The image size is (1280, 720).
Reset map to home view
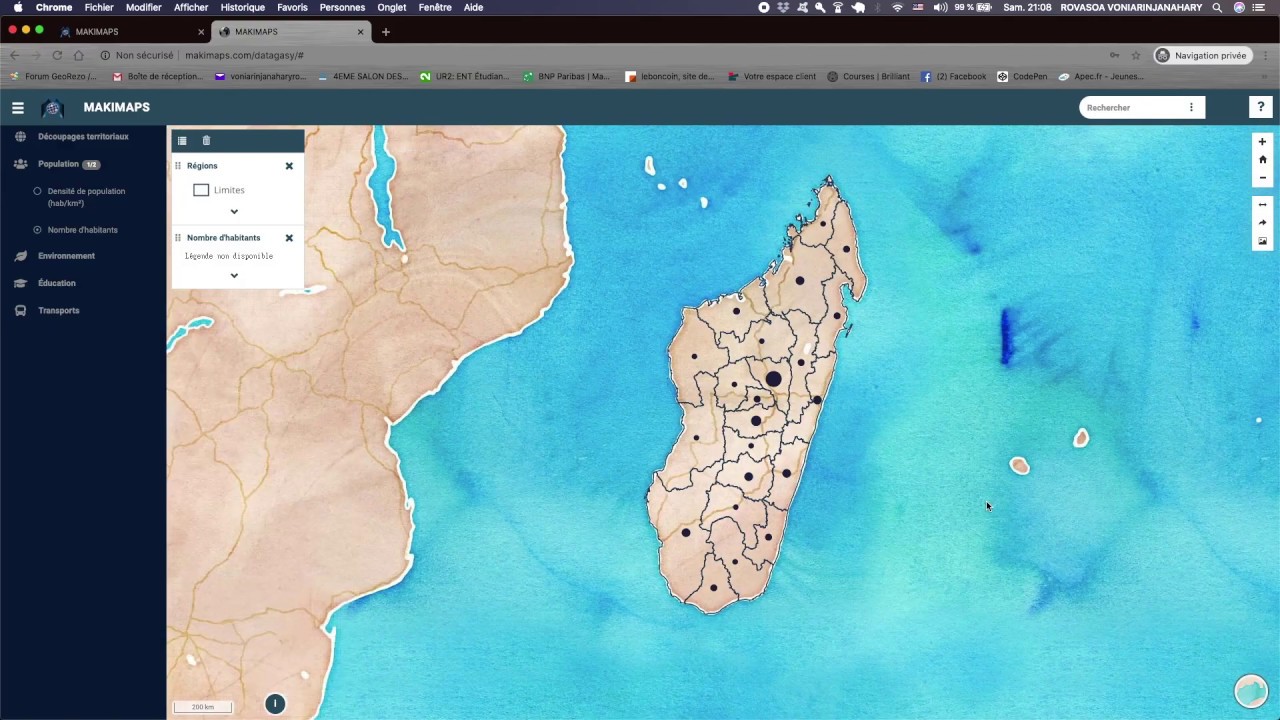[1262, 160]
